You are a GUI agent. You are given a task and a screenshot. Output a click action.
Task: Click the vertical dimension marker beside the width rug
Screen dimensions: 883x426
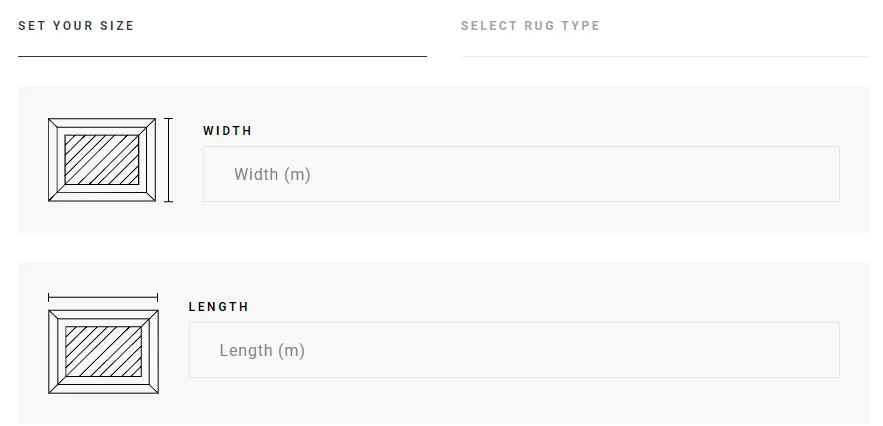168,160
